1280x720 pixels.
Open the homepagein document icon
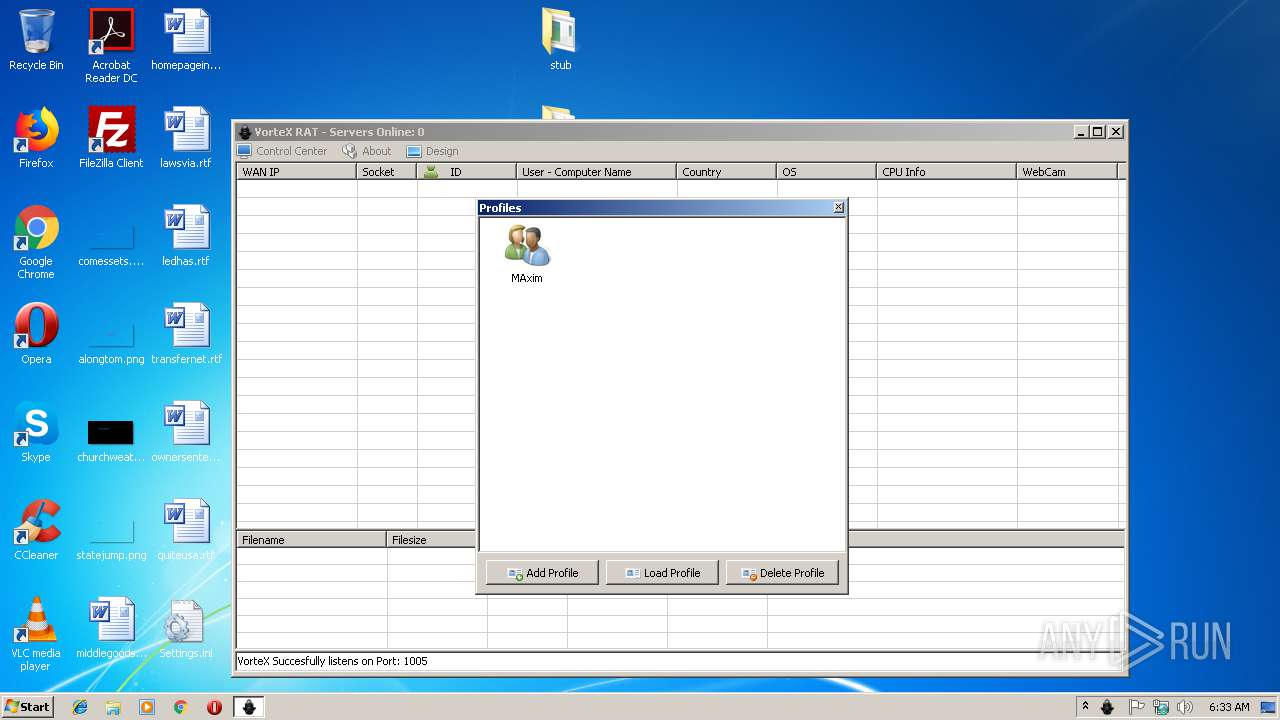click(x=186, y=40)
